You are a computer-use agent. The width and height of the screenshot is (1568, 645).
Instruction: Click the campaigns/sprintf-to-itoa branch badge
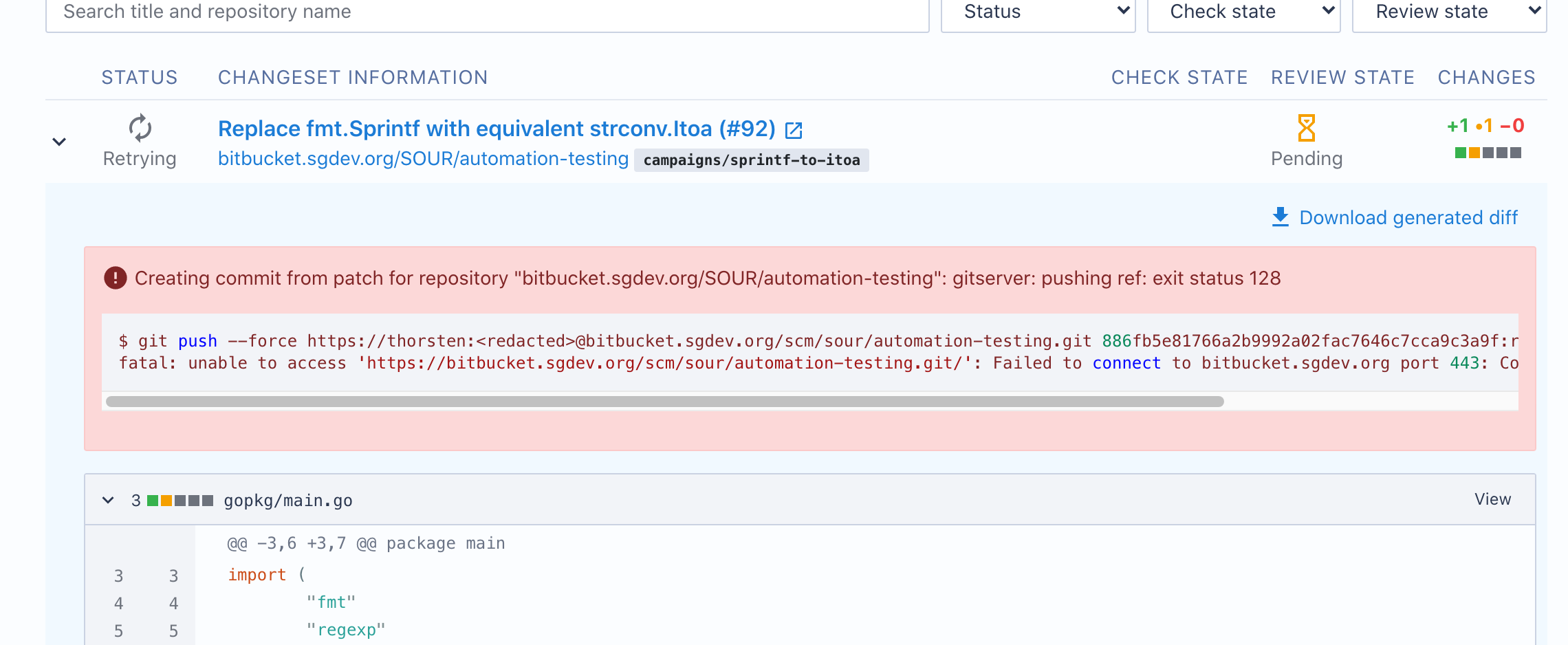(x=751, y=160)
